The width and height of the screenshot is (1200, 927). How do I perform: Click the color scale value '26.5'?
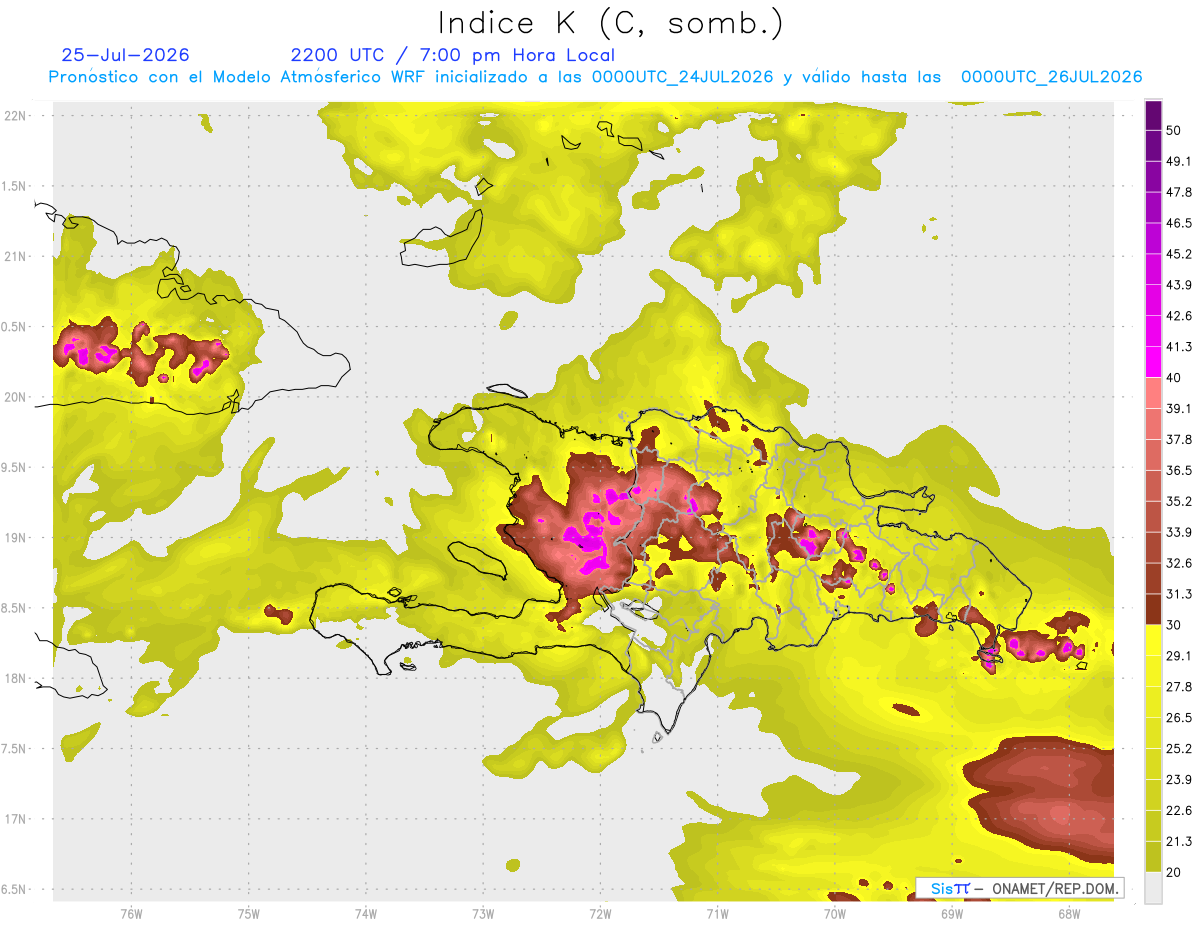point(1178,718)
